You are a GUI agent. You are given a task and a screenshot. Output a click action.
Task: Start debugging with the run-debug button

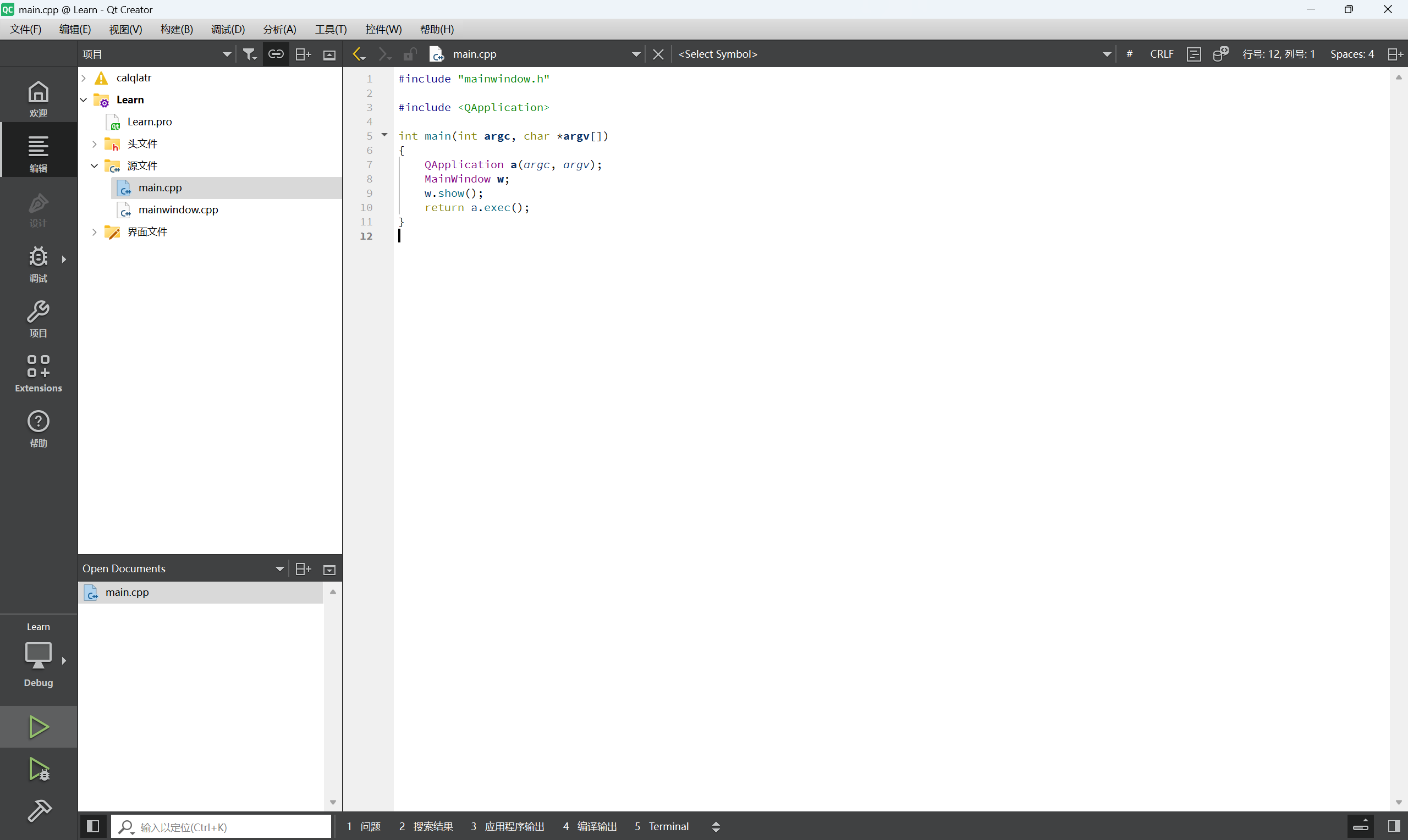click(38, 769)
